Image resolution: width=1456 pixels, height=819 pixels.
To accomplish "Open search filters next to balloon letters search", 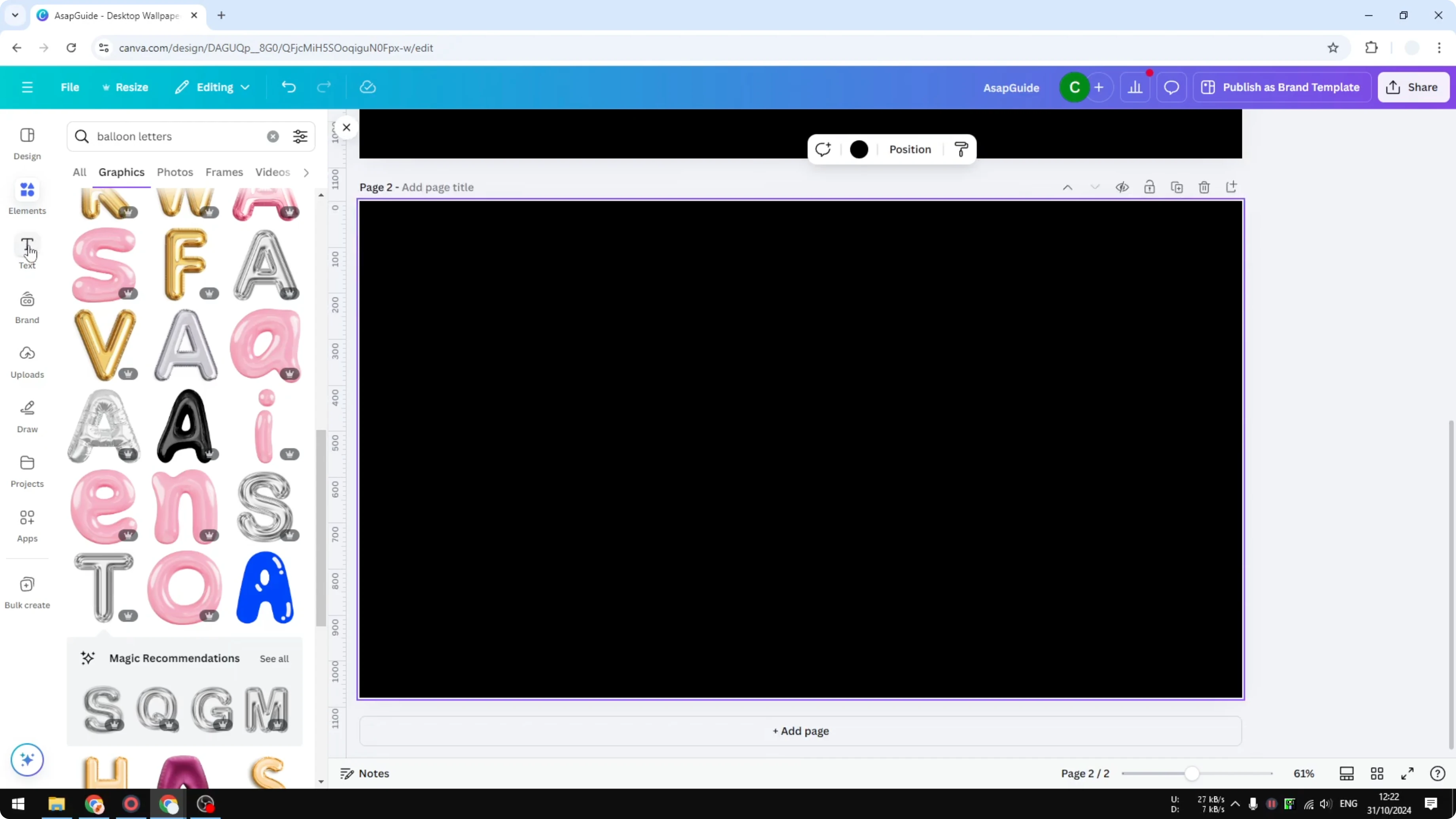I will coord(300,136).
